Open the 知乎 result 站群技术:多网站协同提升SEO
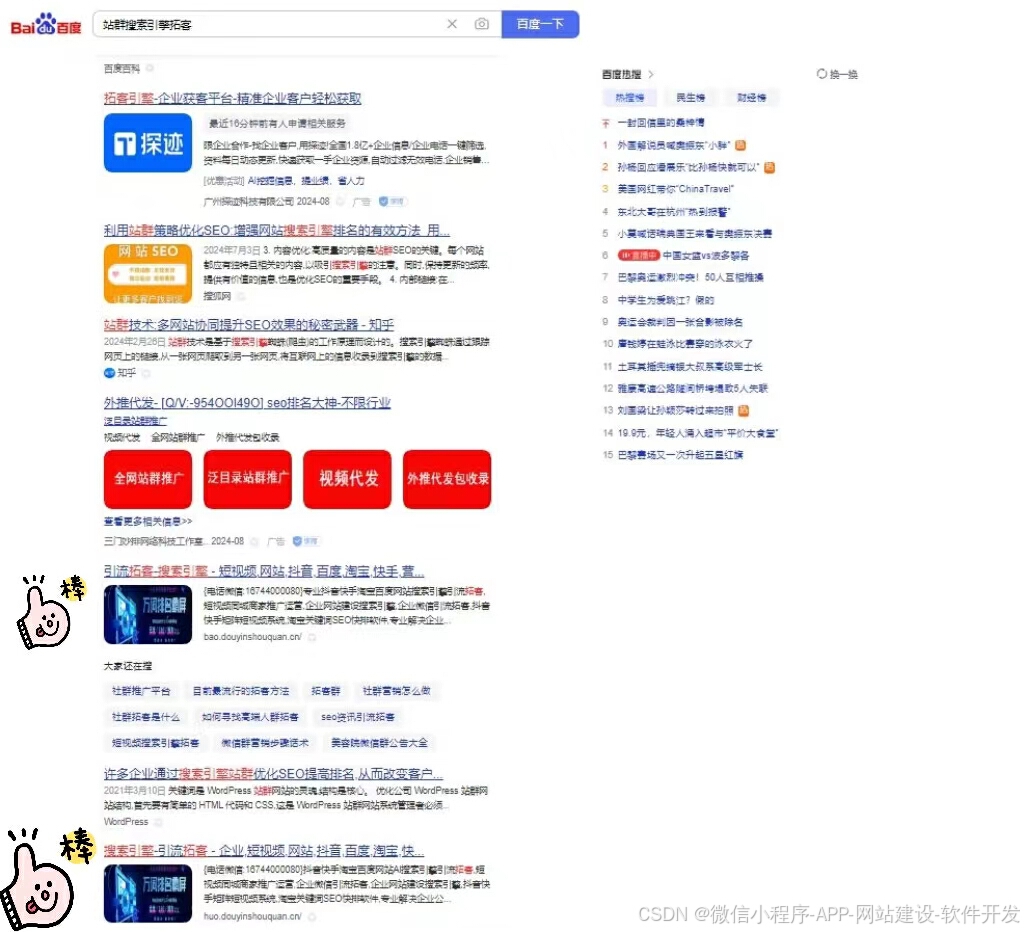The height and width of the screenshot is (932, 1024). (x=249, y=325)
